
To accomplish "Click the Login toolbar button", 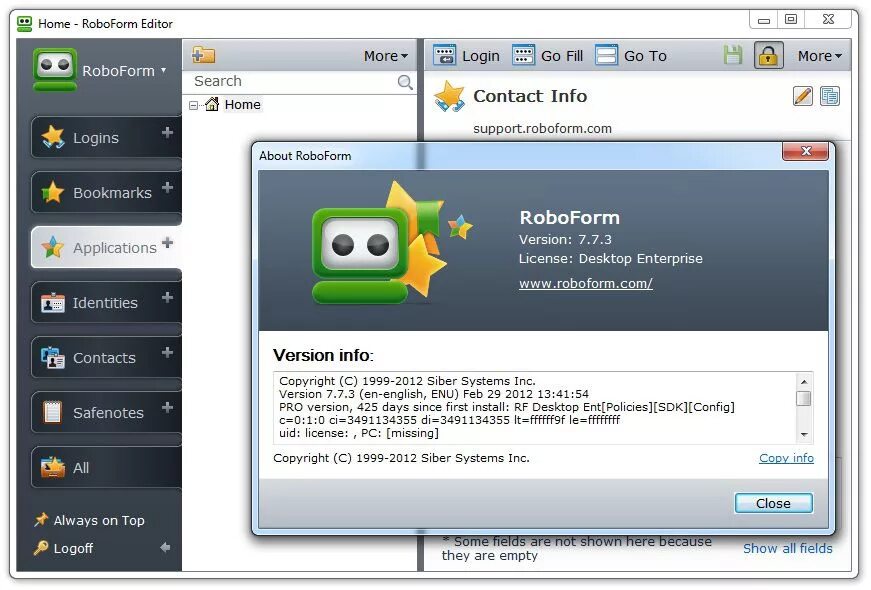I will pyautogui.click(x=466, y=56).
